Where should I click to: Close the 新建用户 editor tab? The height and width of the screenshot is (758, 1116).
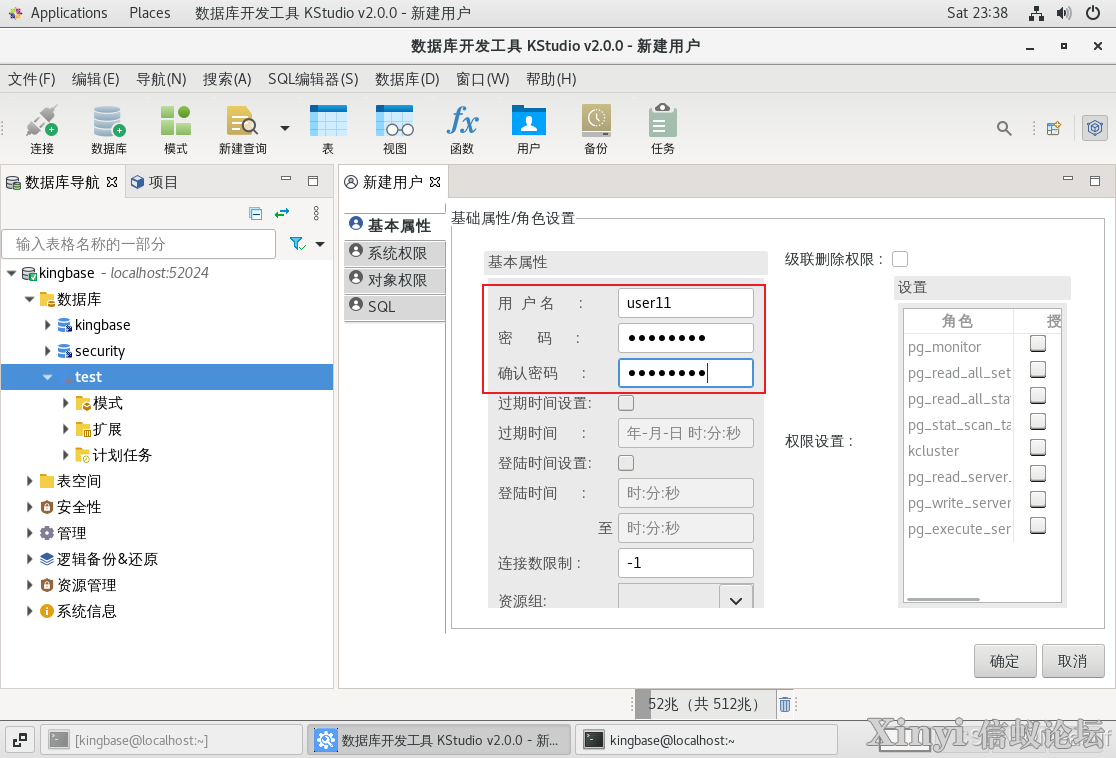[435, 182]
